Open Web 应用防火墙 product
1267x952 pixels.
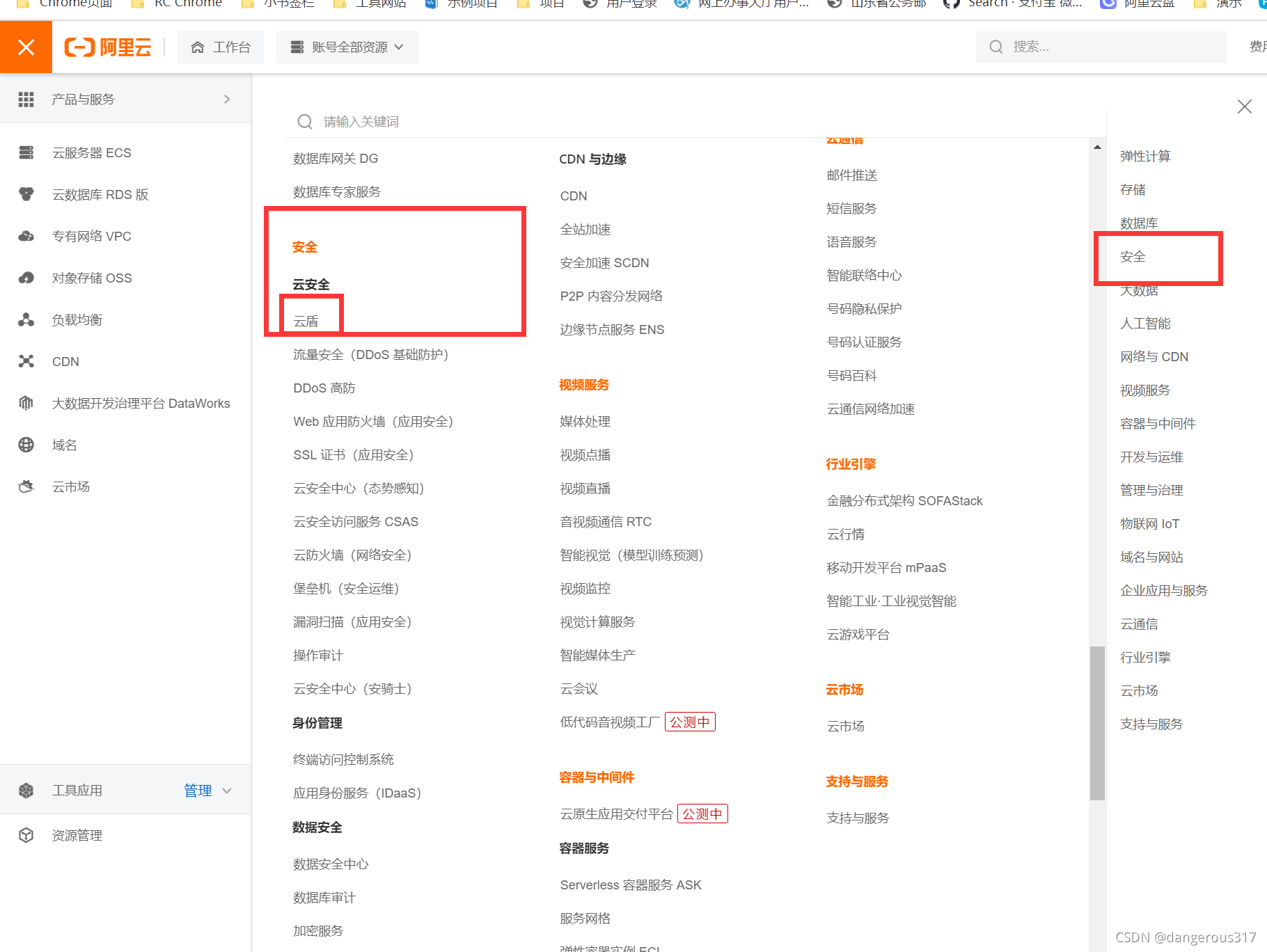click(373, 422)
